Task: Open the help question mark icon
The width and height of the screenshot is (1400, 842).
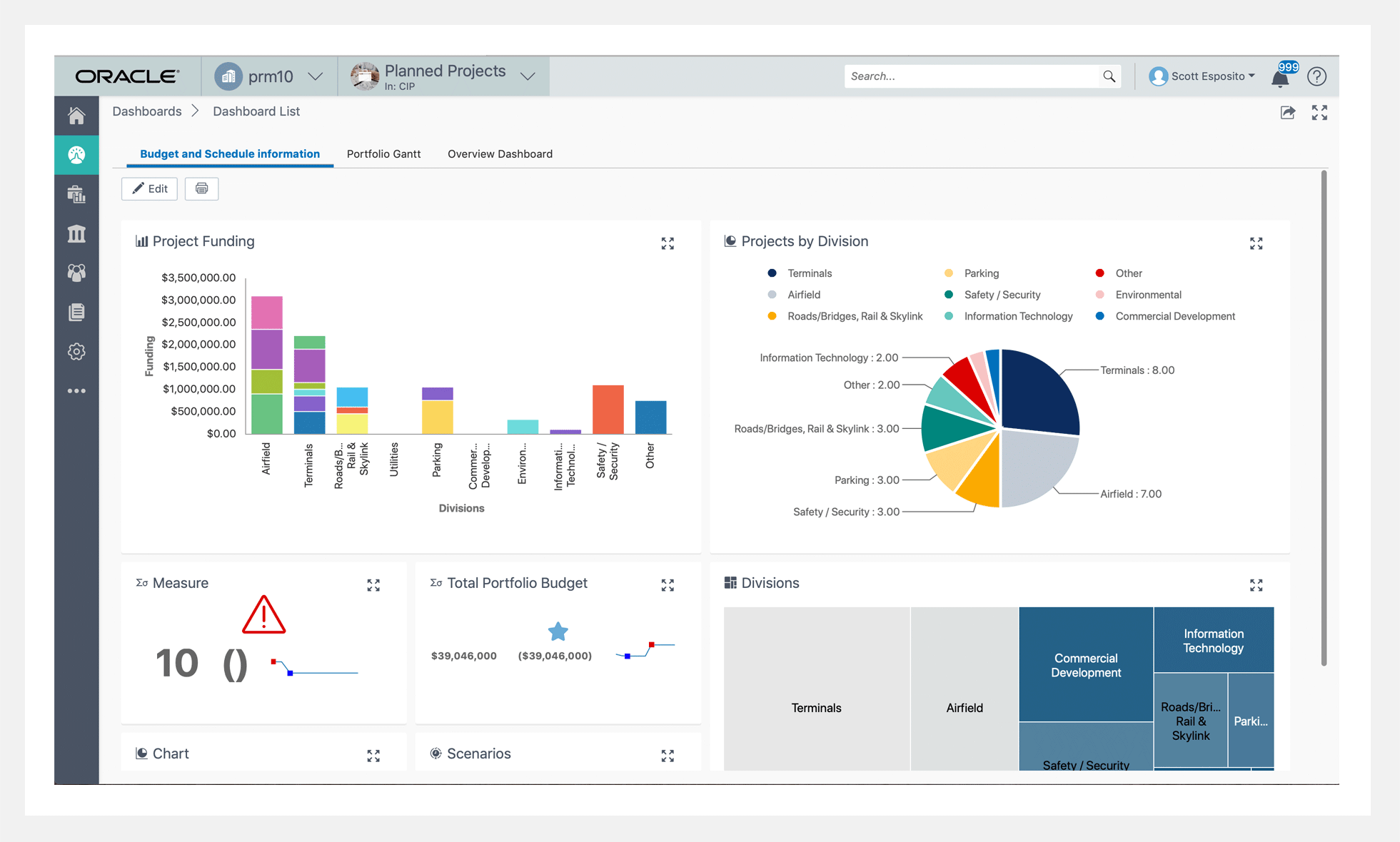Action: (1316, 76)
